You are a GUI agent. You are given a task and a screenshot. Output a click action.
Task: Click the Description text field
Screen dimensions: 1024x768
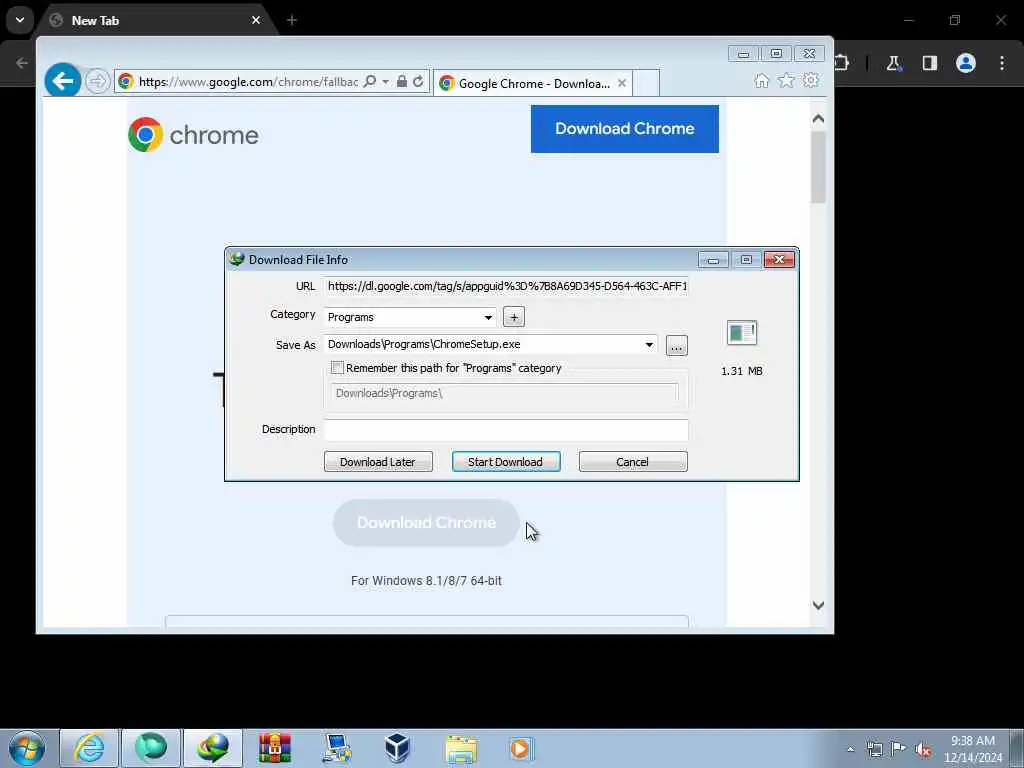[506, 430]
